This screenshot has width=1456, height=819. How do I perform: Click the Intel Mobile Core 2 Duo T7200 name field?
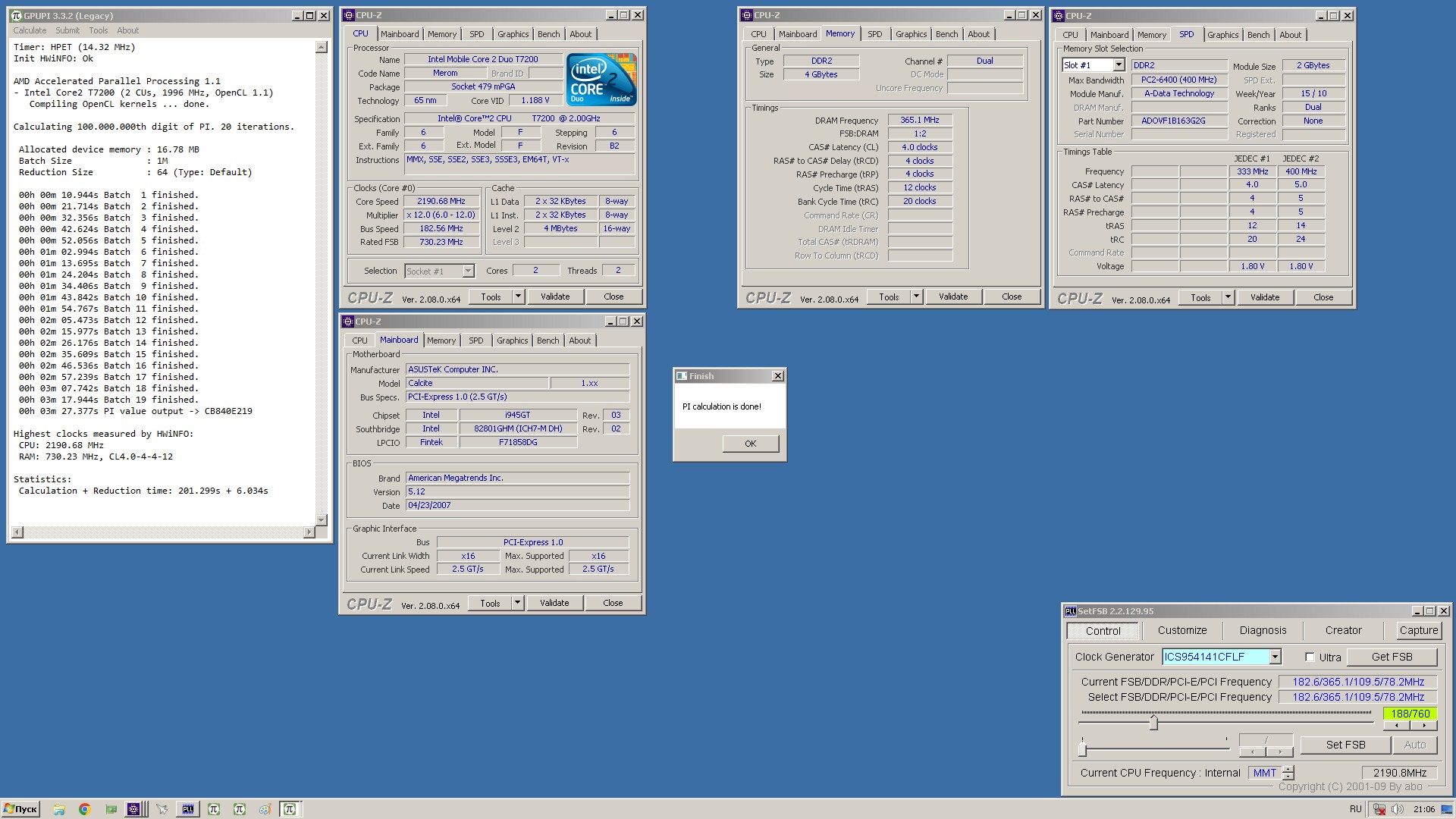(x=483, y=59)
